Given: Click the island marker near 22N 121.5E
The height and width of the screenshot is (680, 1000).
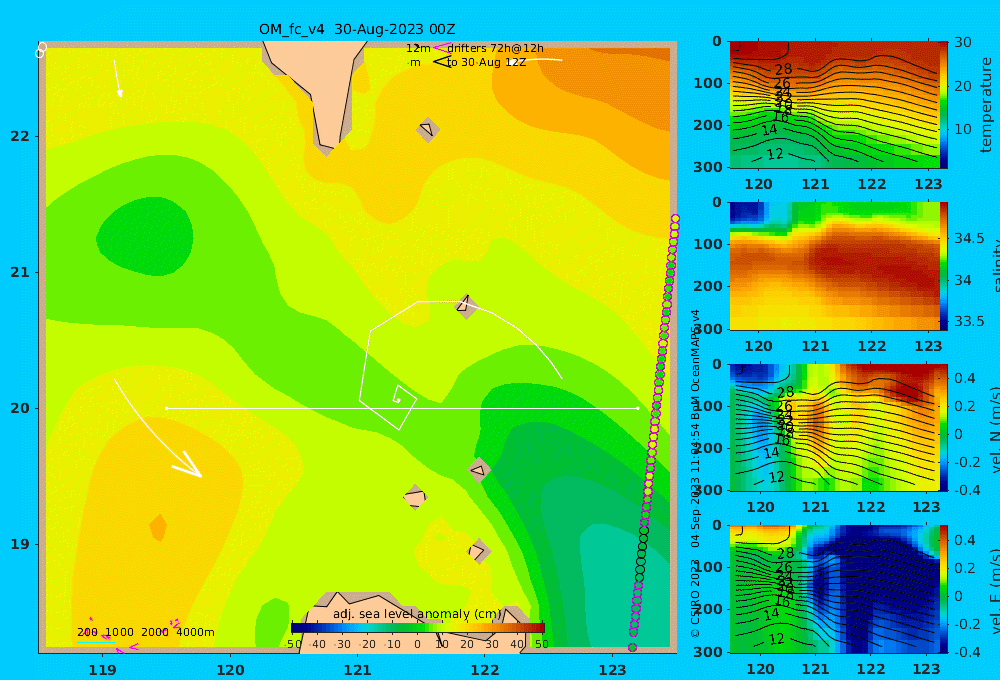Looking at the screenshot, I should click(x=427, y=129).
